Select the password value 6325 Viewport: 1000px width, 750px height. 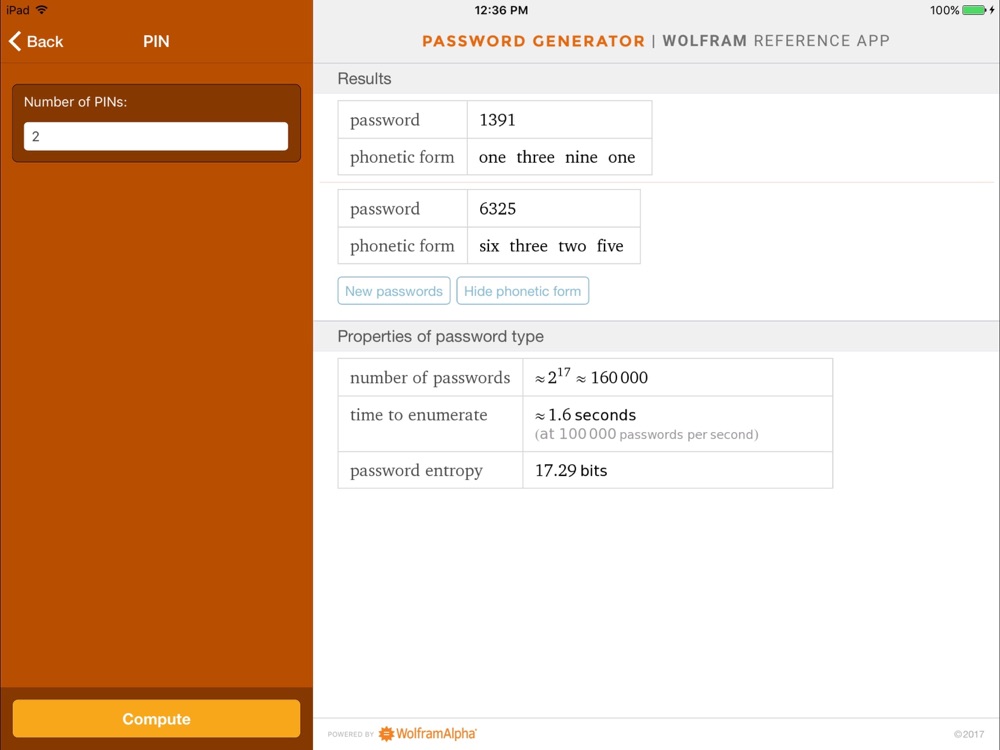point(497,209)
